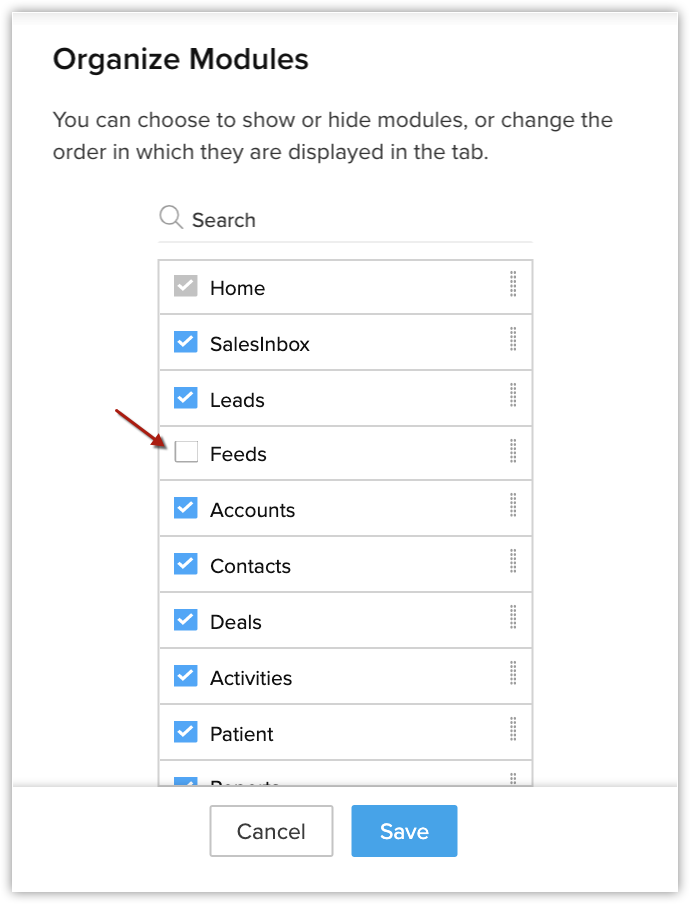
Task: Click the Contacts drag handle
Action: [513, 562]
